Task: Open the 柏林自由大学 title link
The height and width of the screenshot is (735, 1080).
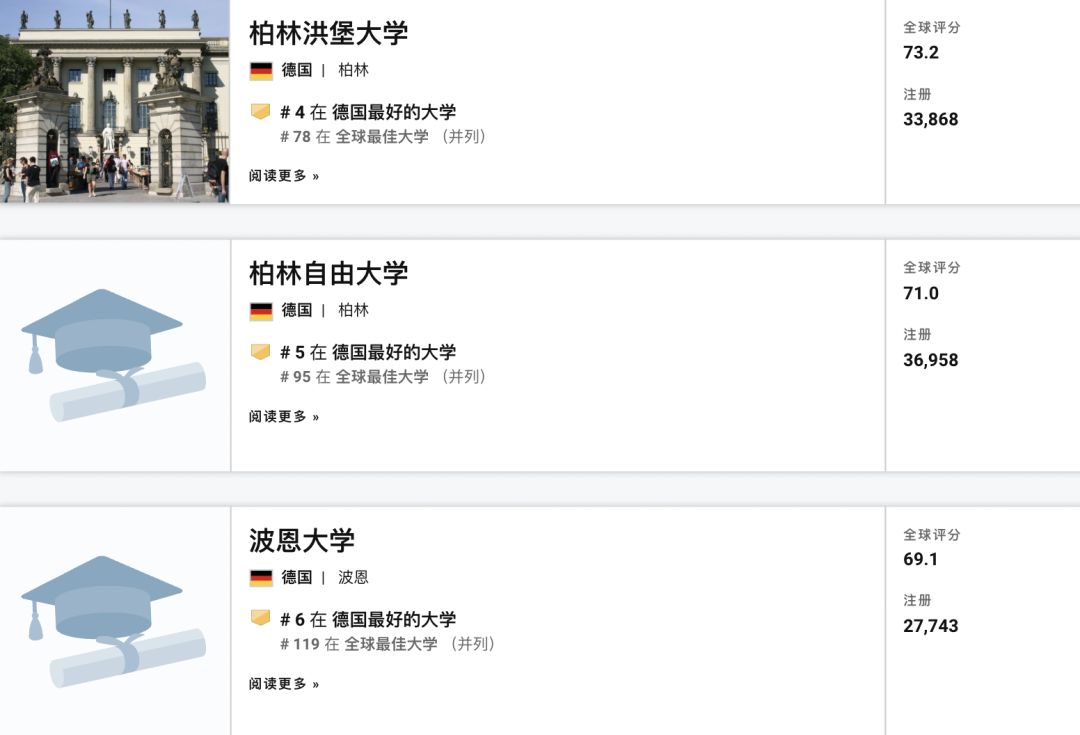Action: [328, 273]
